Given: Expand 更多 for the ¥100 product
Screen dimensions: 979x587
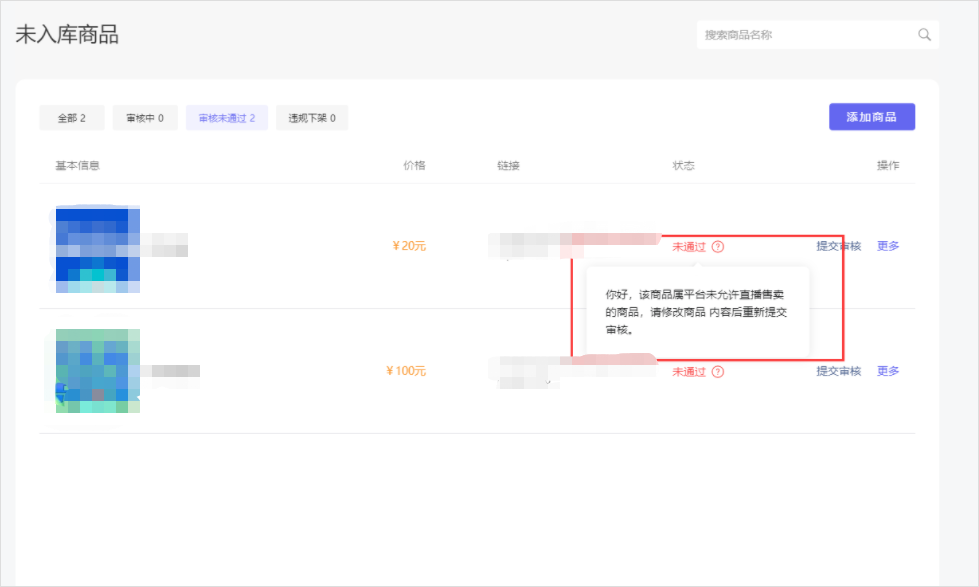Looking at the screenshot, I should (888, 371).
